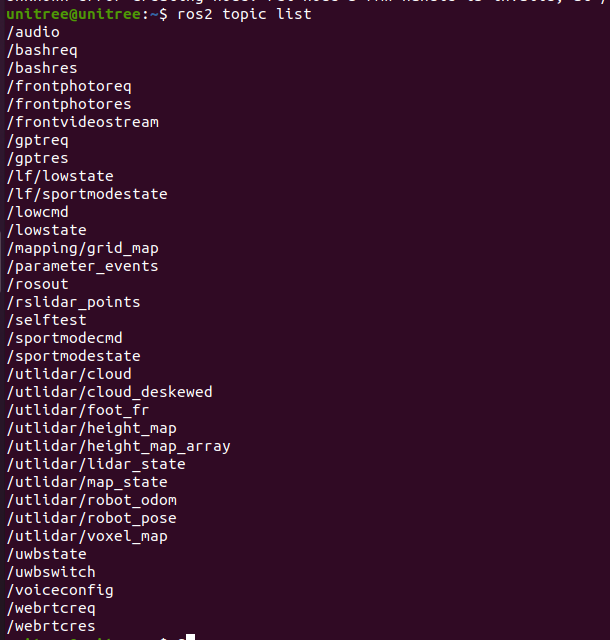Click the /mapping/grid_map entry
The width and height of the screenshot is (610, 640).
click(82, 249)
